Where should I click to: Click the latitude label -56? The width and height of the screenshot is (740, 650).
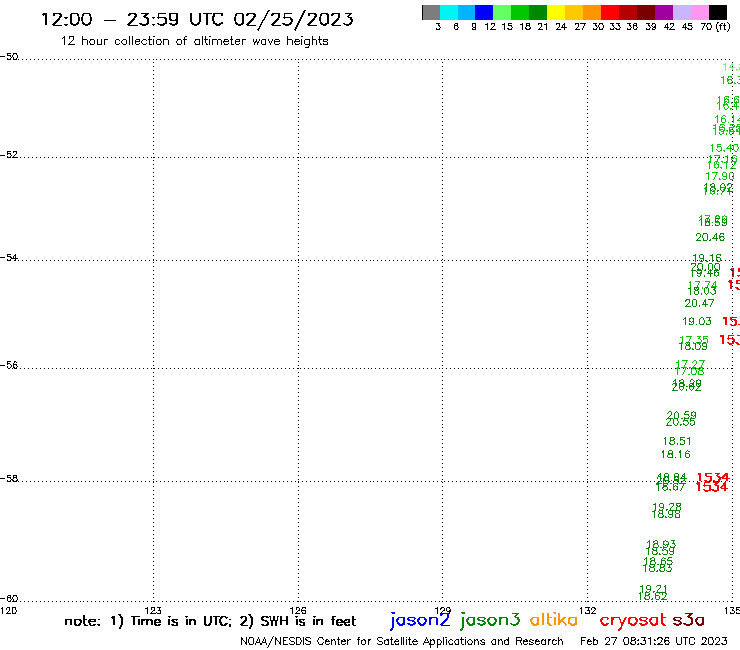point(9,365)
